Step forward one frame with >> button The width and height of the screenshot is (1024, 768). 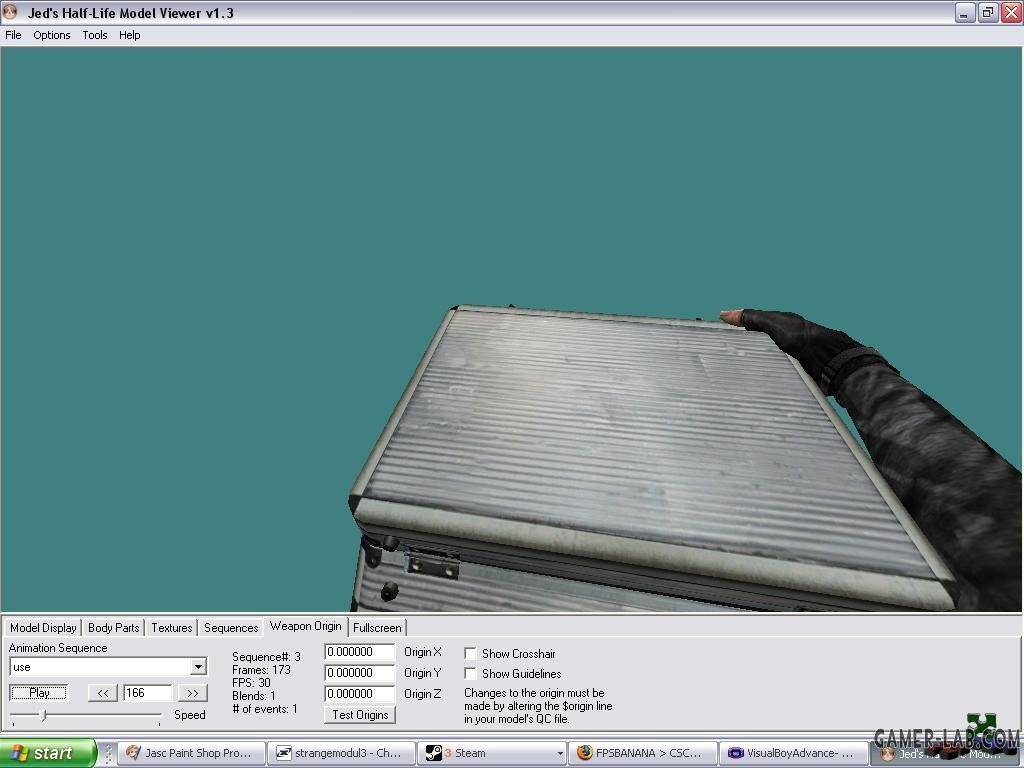pyautogui.click(x=193, y=693)
